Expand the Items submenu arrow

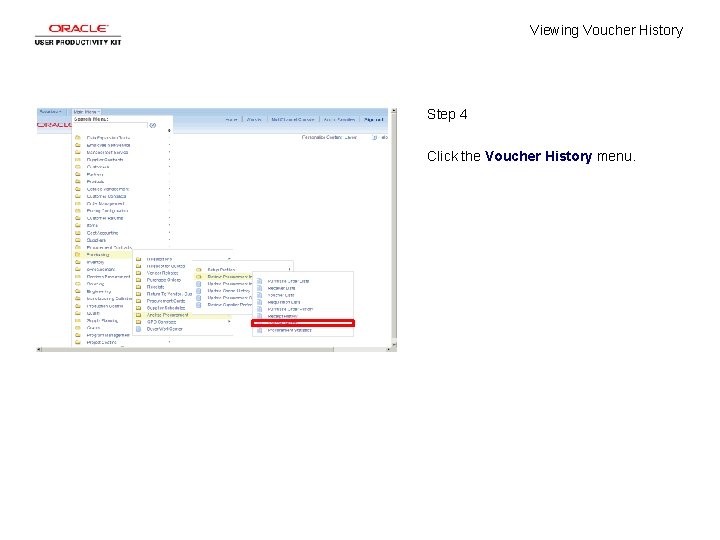coord(169,225)
